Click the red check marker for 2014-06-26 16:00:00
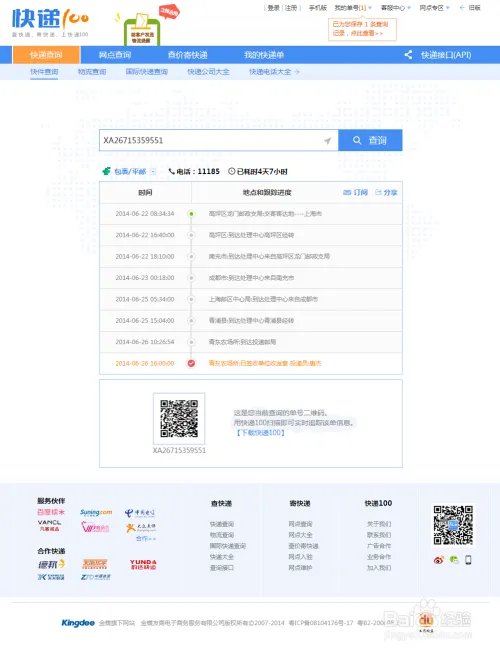This screenshot has width=500, height=652. click(x=191, y=363)
